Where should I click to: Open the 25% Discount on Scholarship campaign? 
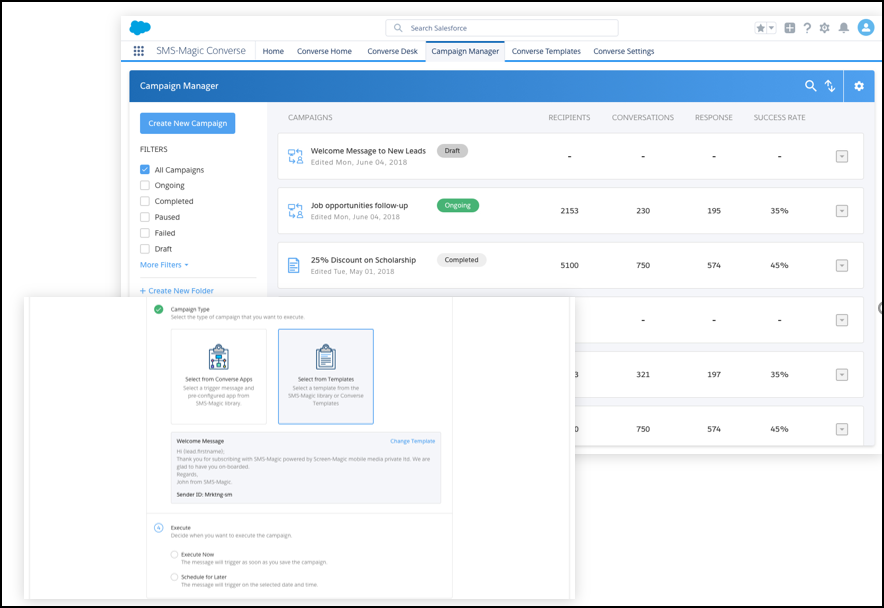(x=363, y=260)
